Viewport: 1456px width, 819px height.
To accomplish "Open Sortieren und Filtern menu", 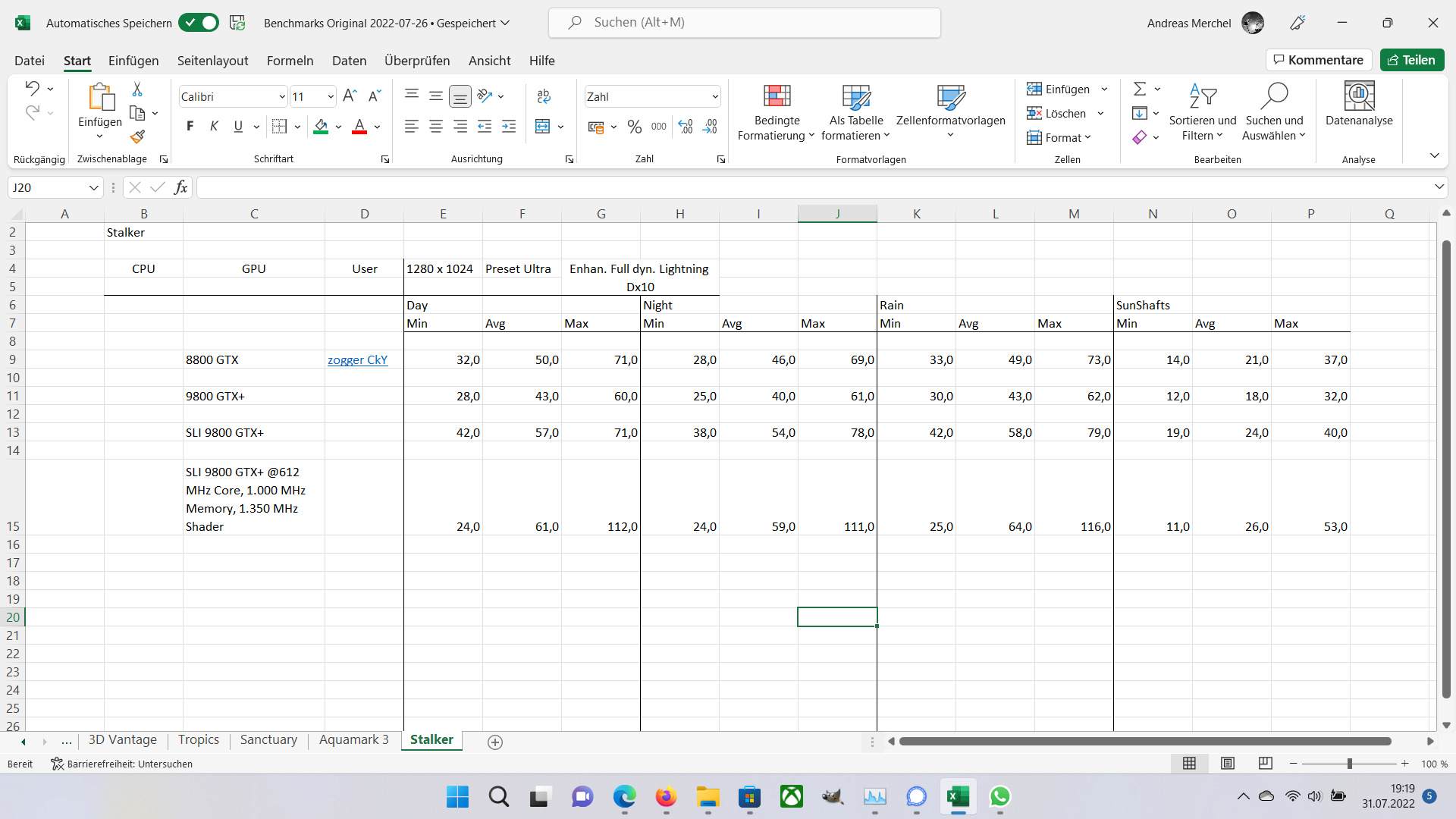I will click(1202, 112).
